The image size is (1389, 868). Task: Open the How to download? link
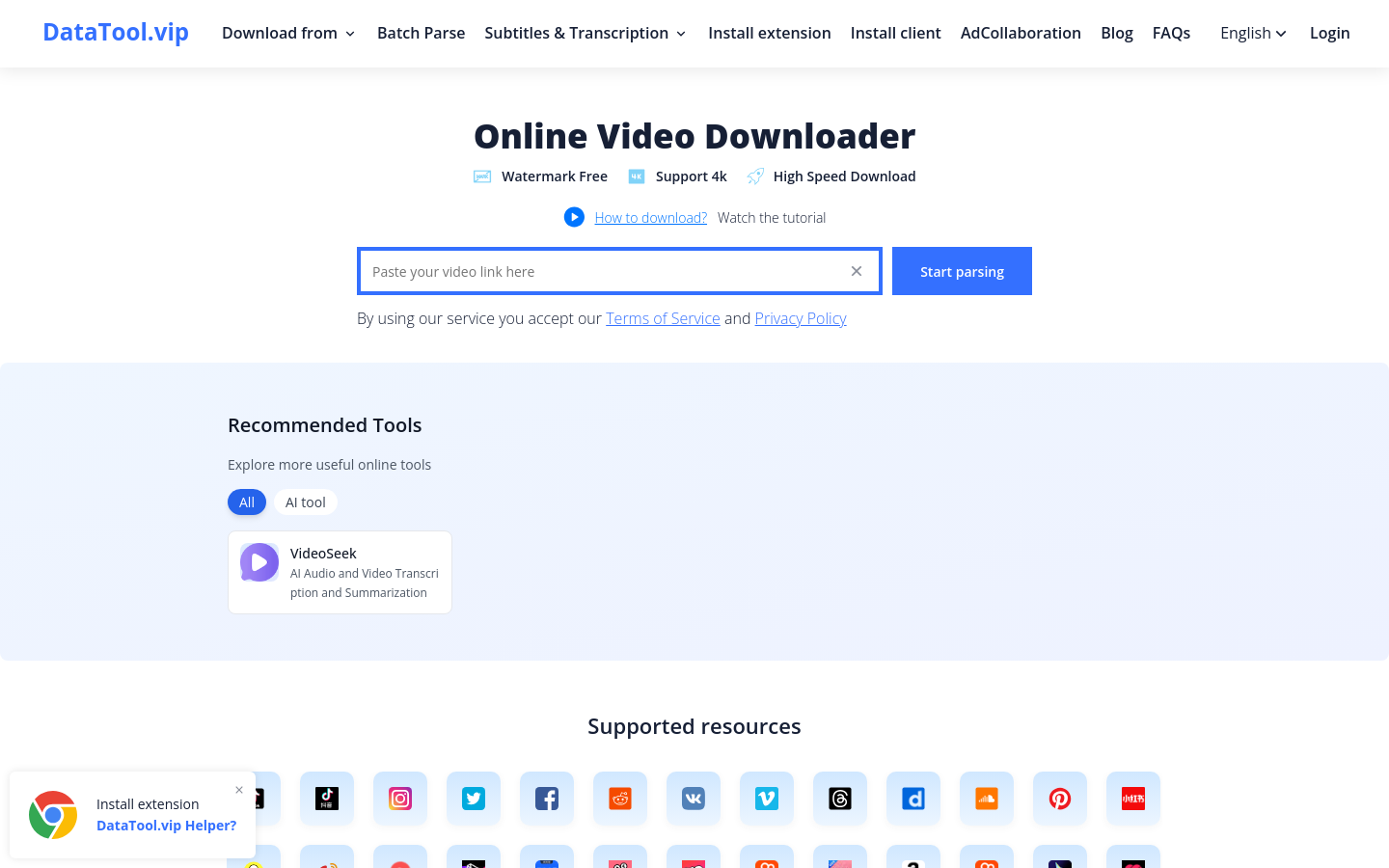[651, 218]
